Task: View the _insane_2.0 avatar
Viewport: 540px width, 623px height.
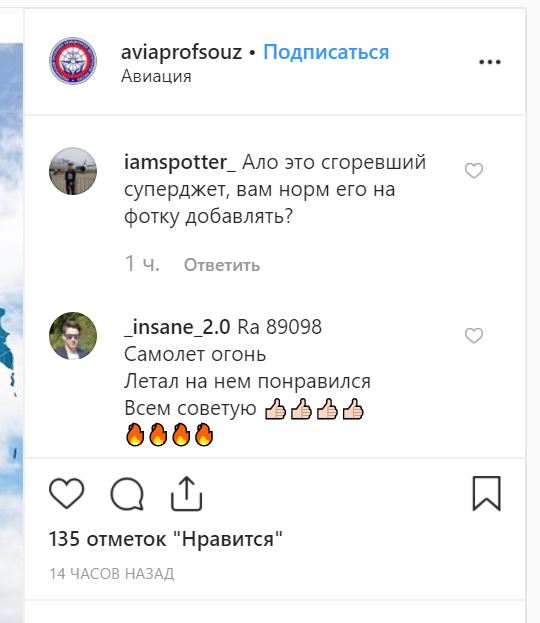Action: point(73,336)
